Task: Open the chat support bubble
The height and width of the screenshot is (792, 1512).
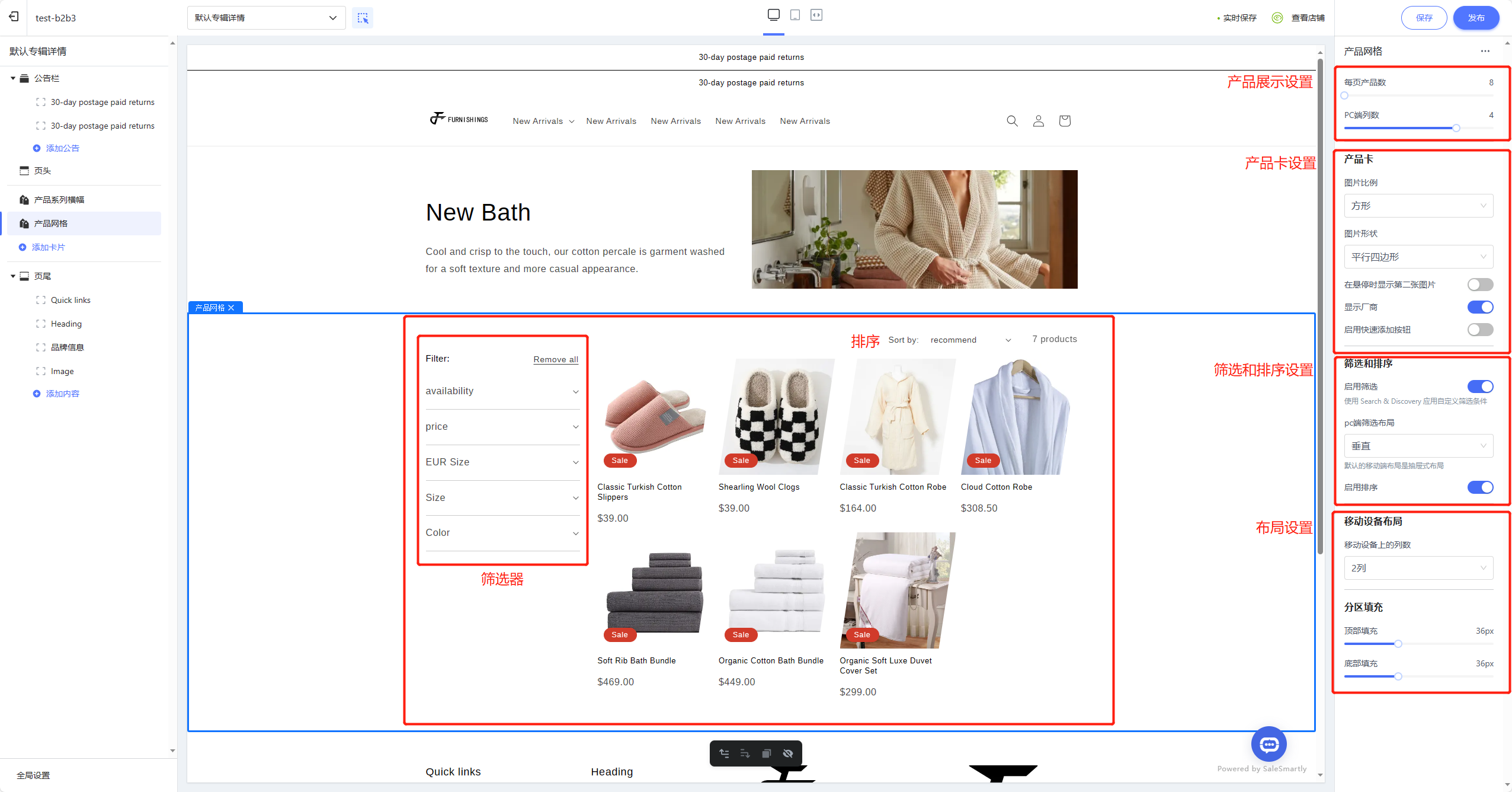Action: [1268, 744]
